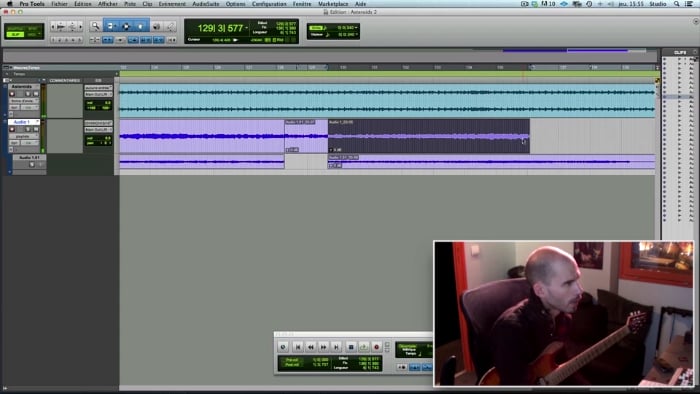Click Go to End in the transport window
This screenshot has width=700, height=394.
pyautogui.click(x=336, y=347)
